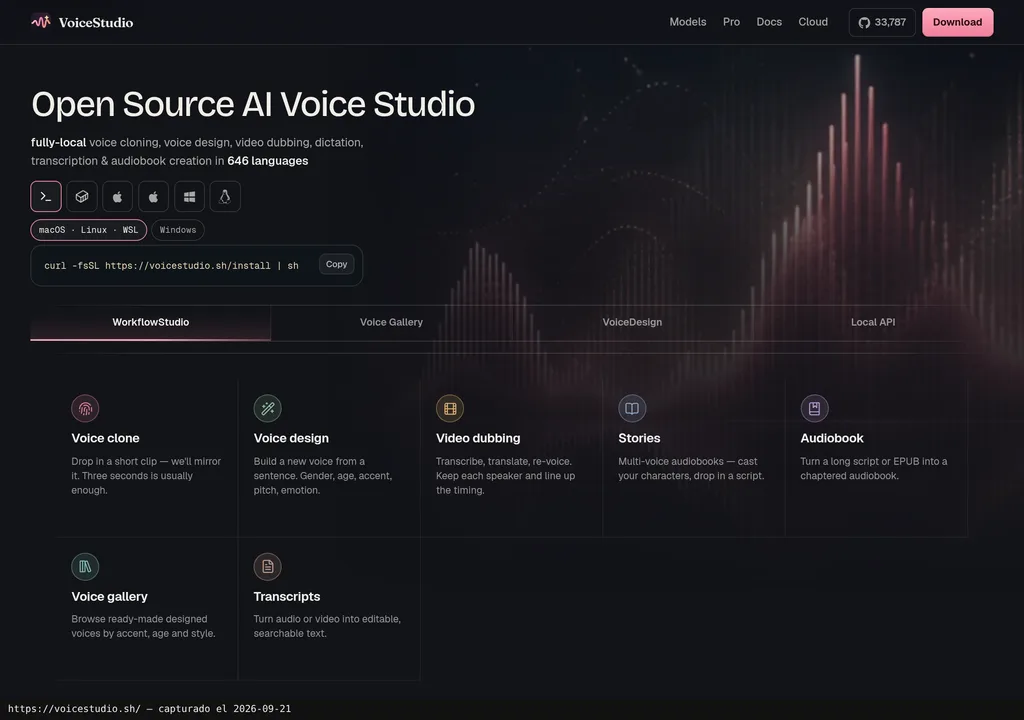Switch to the Local API tab
Image resolution: width=1024 pixels, height=720 pixels.
coord(872,322)
